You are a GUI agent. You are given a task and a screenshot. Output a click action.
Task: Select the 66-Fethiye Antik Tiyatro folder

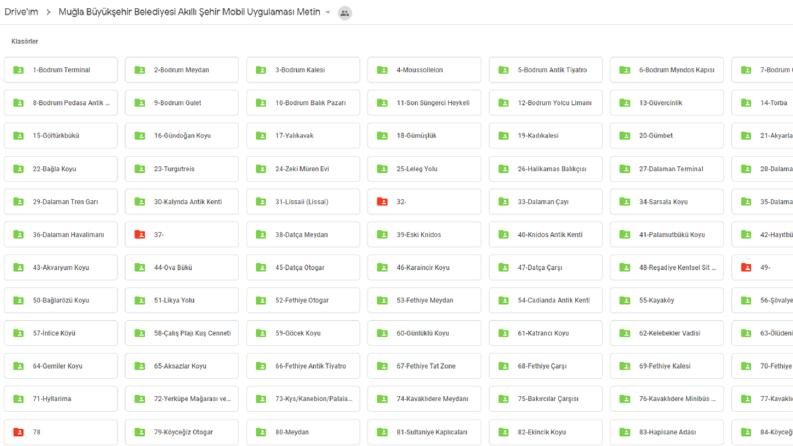pos(303,366)
